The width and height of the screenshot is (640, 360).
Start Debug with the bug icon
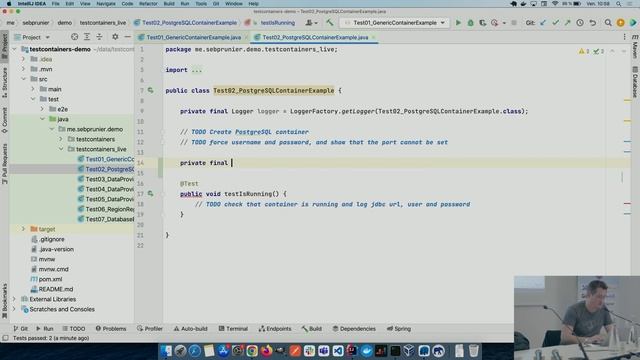click(x=470, y=23)
